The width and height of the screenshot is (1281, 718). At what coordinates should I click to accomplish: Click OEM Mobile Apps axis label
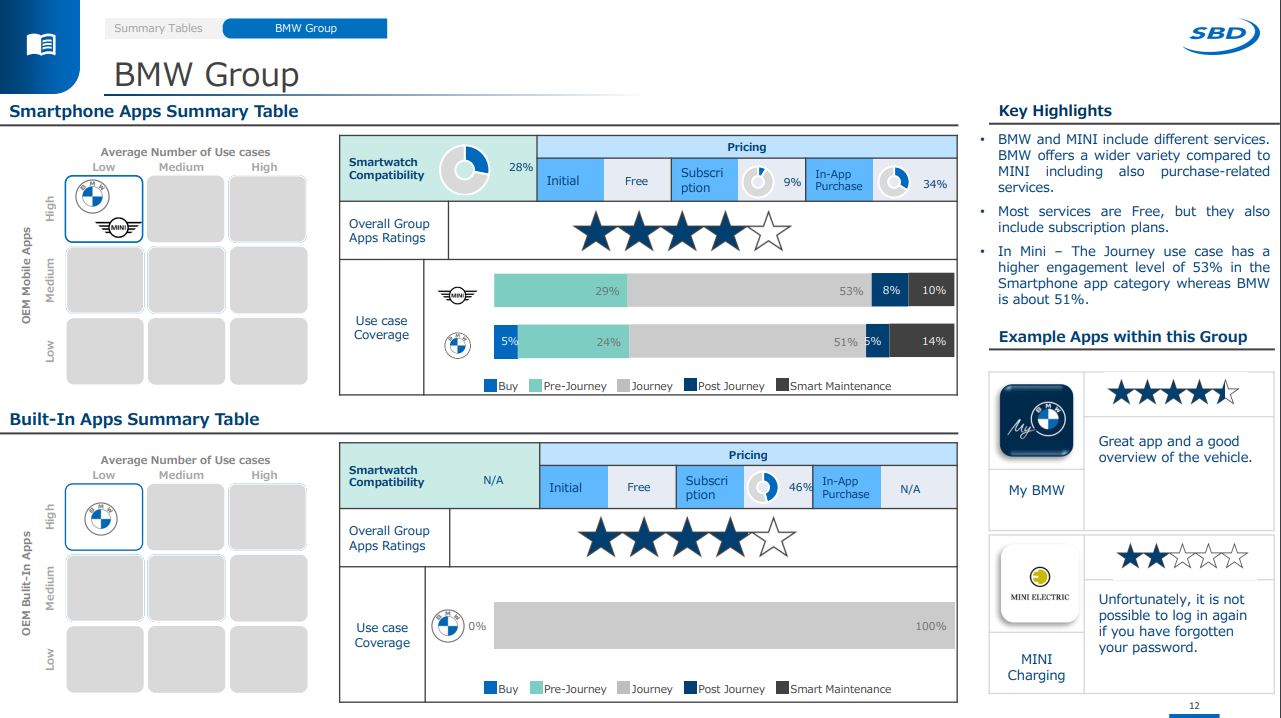tap(27, 274)
